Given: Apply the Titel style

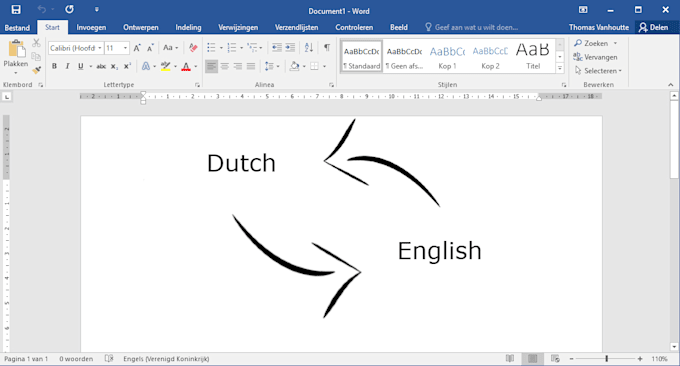Looking at the screenshot, I should [533, 56].
